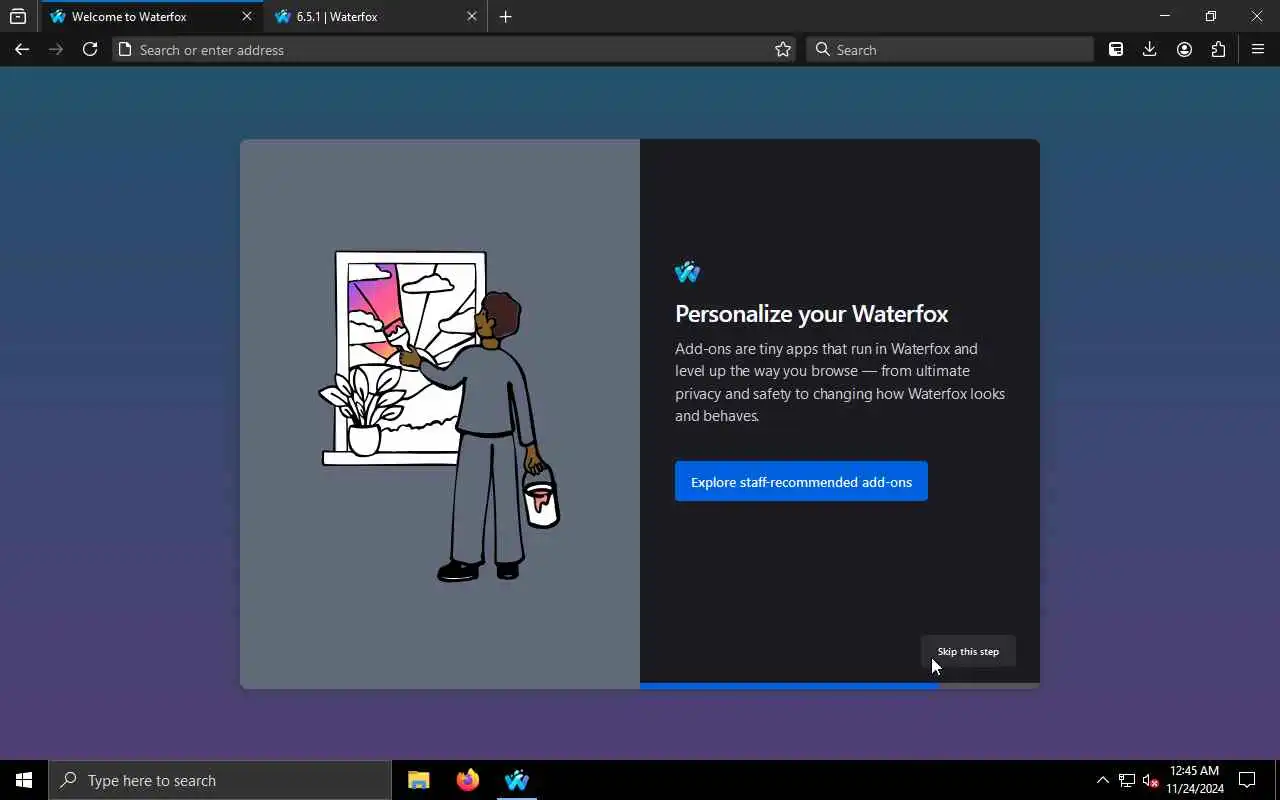The height and width of the screenshot is (800, 1280).
Task: Click the address bar field
Action: [x=453, y=49]
